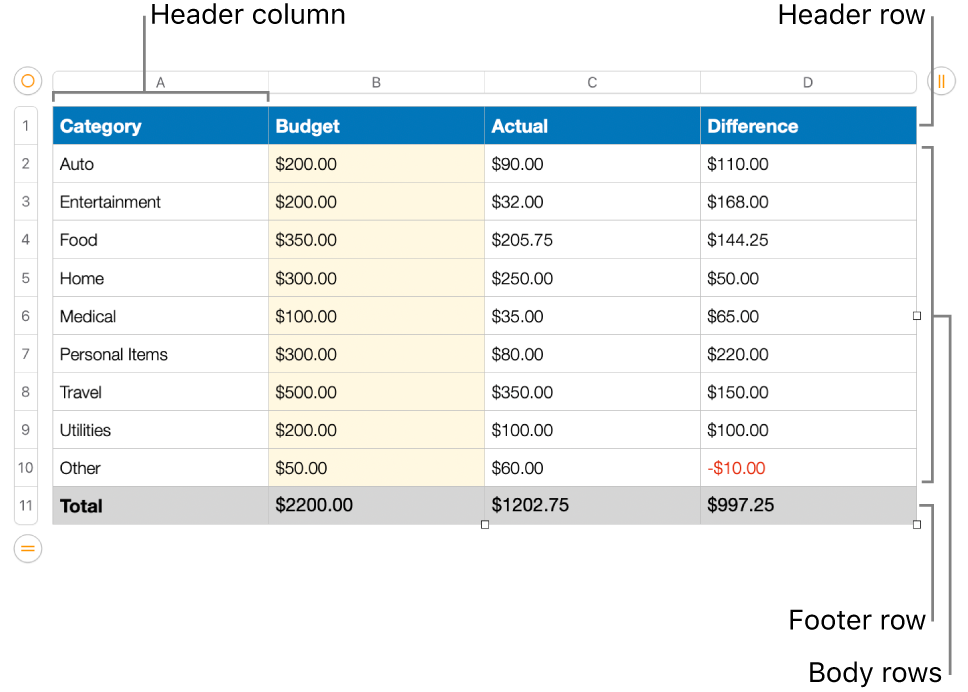Select column reference letter D
The height and width of the screenshot is (692, 968).
tap(808, 82)
